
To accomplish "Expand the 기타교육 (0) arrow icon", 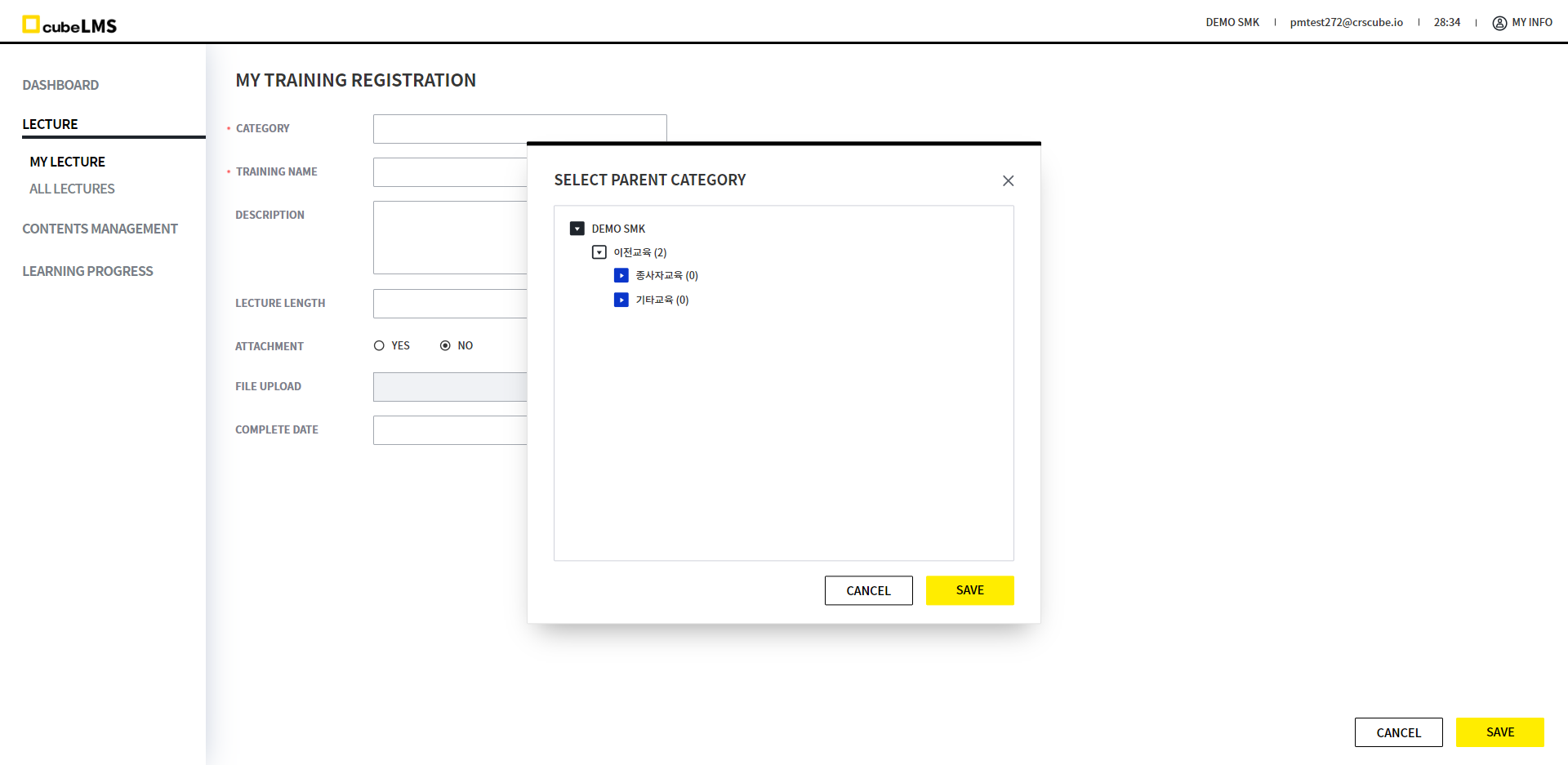I will click(x=621, y=300).
